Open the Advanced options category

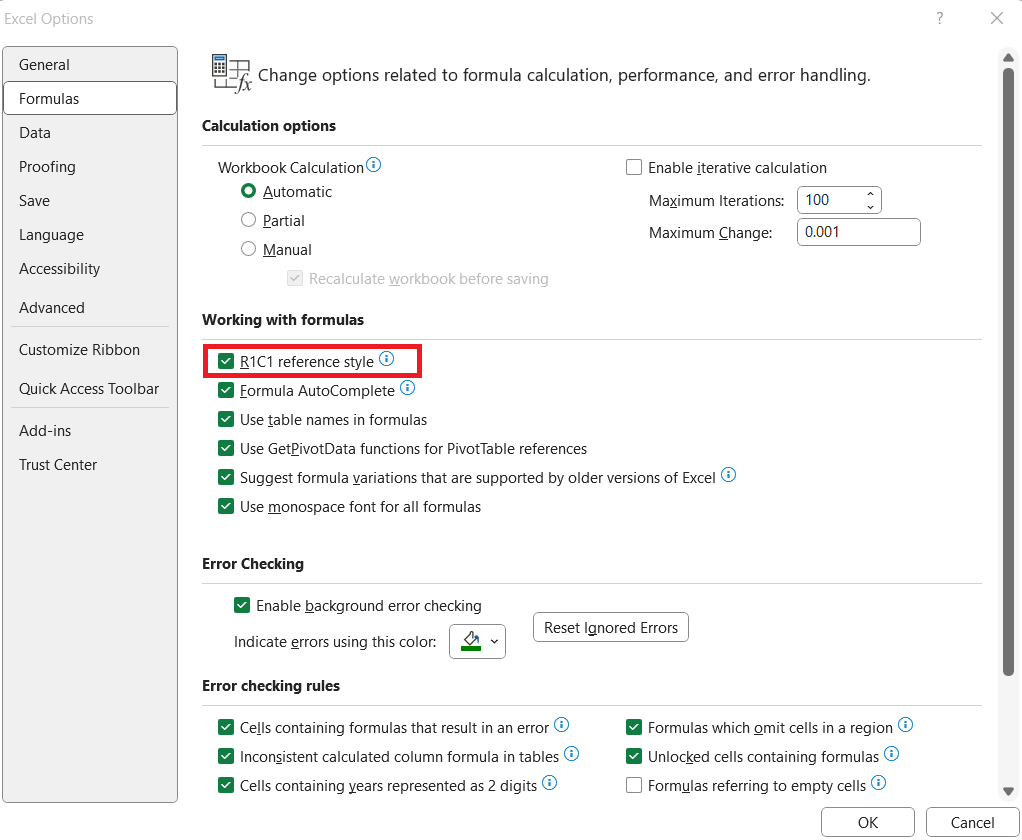(x=90, y=308)
